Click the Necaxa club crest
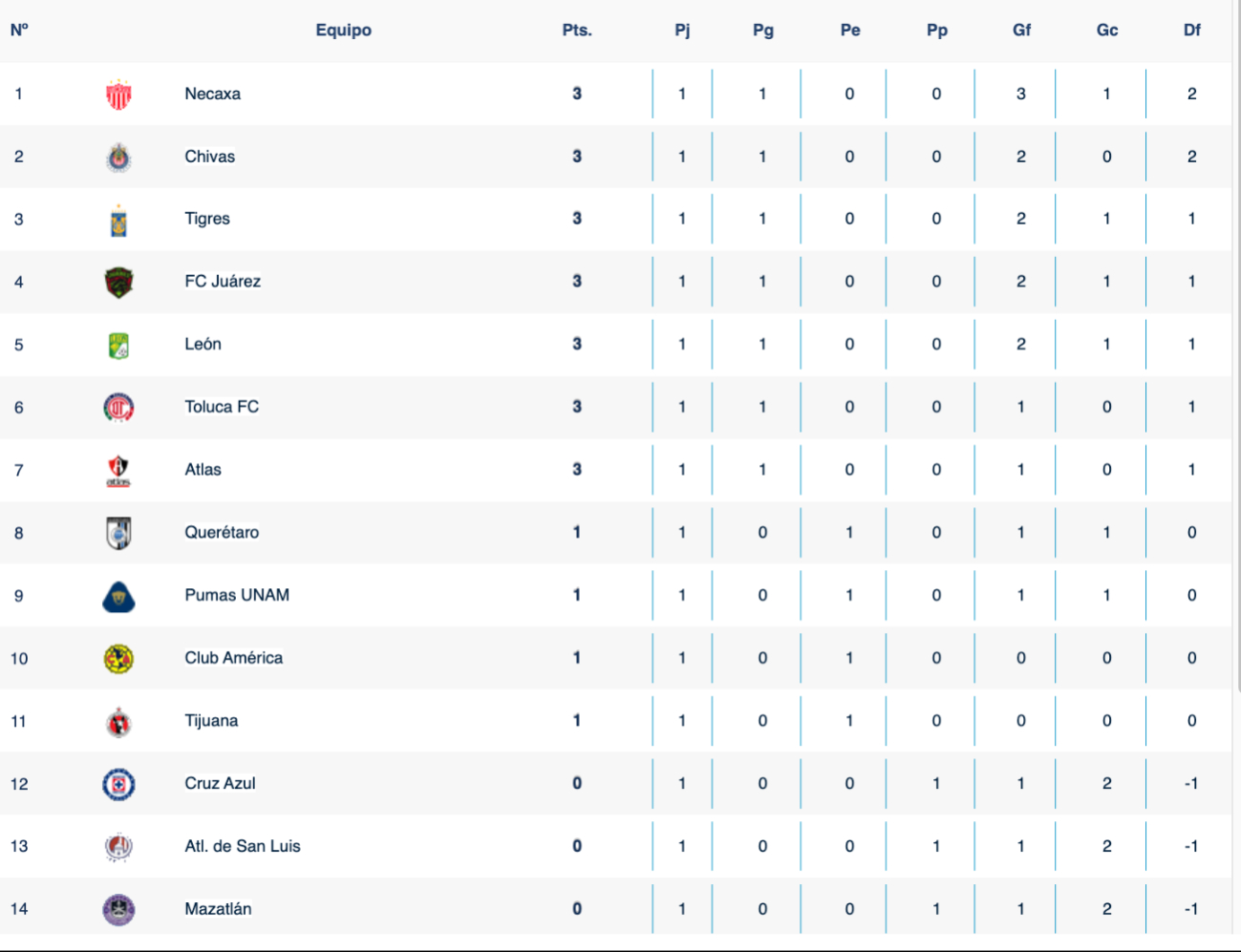 click(x=118, y=95)
